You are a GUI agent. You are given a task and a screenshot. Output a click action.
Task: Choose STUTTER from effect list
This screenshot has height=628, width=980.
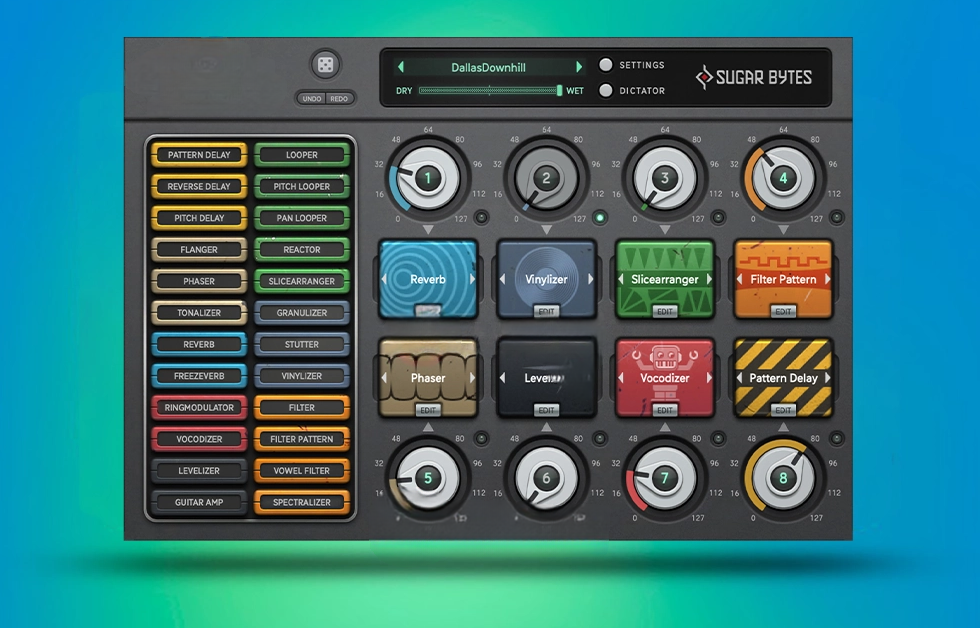click(x=302, y=344)
